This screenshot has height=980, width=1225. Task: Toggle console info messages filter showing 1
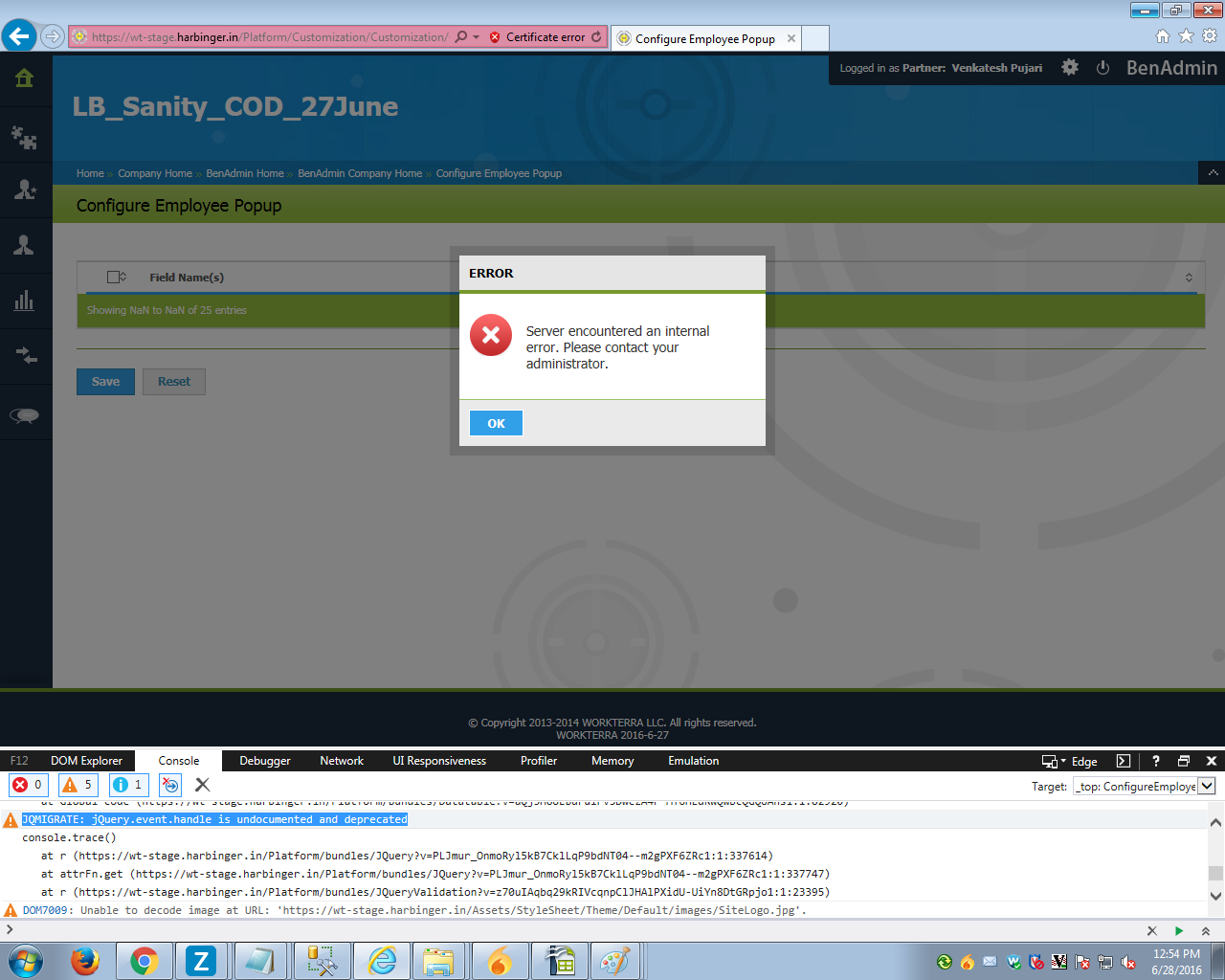[128, 785]
